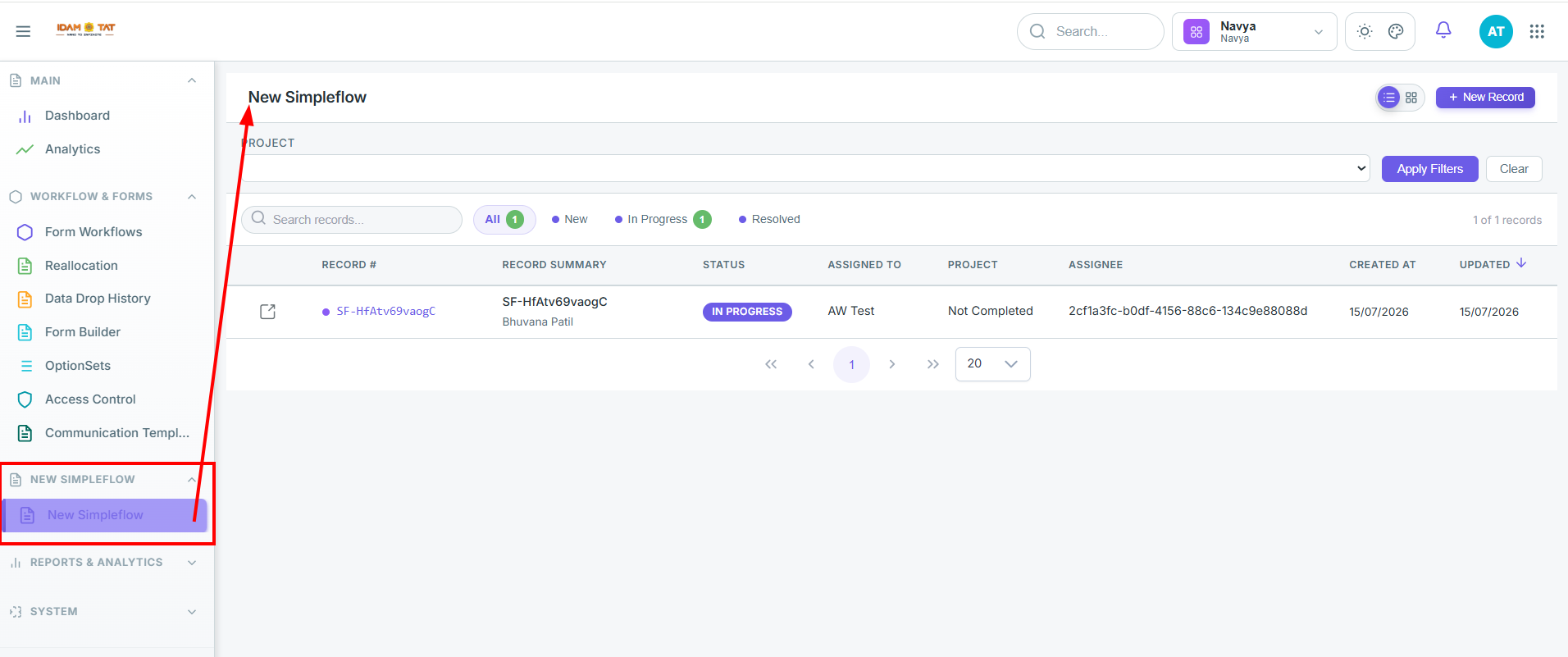Select the All filter tab

(x=504, y=220)
